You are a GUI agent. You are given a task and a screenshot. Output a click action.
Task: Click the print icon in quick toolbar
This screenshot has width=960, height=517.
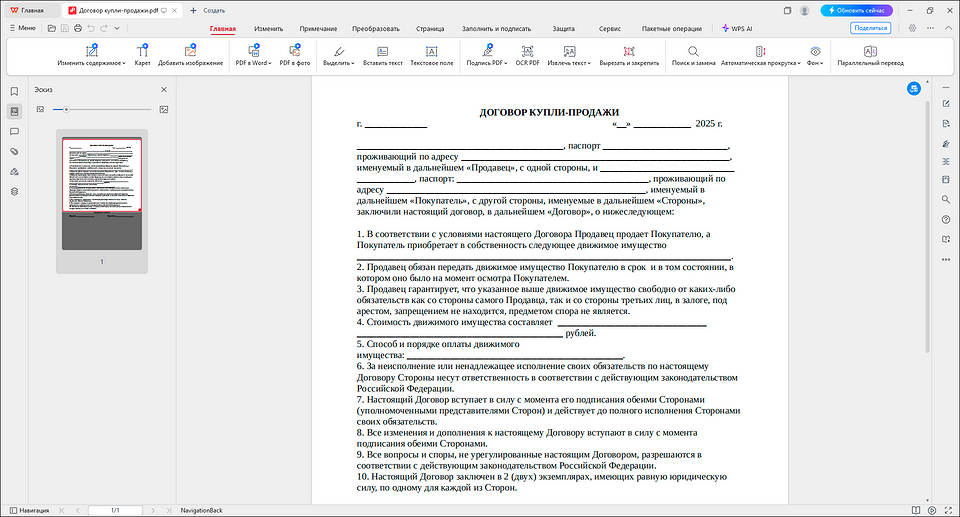[x=78, y=28]
